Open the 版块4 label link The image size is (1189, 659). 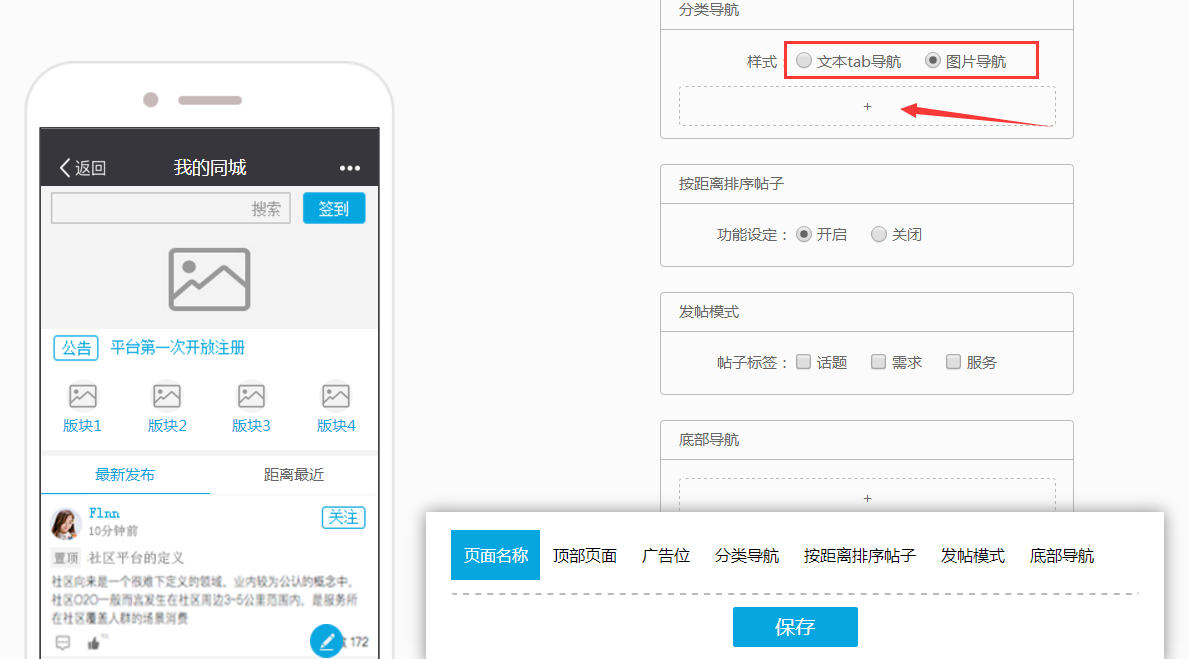336,425
